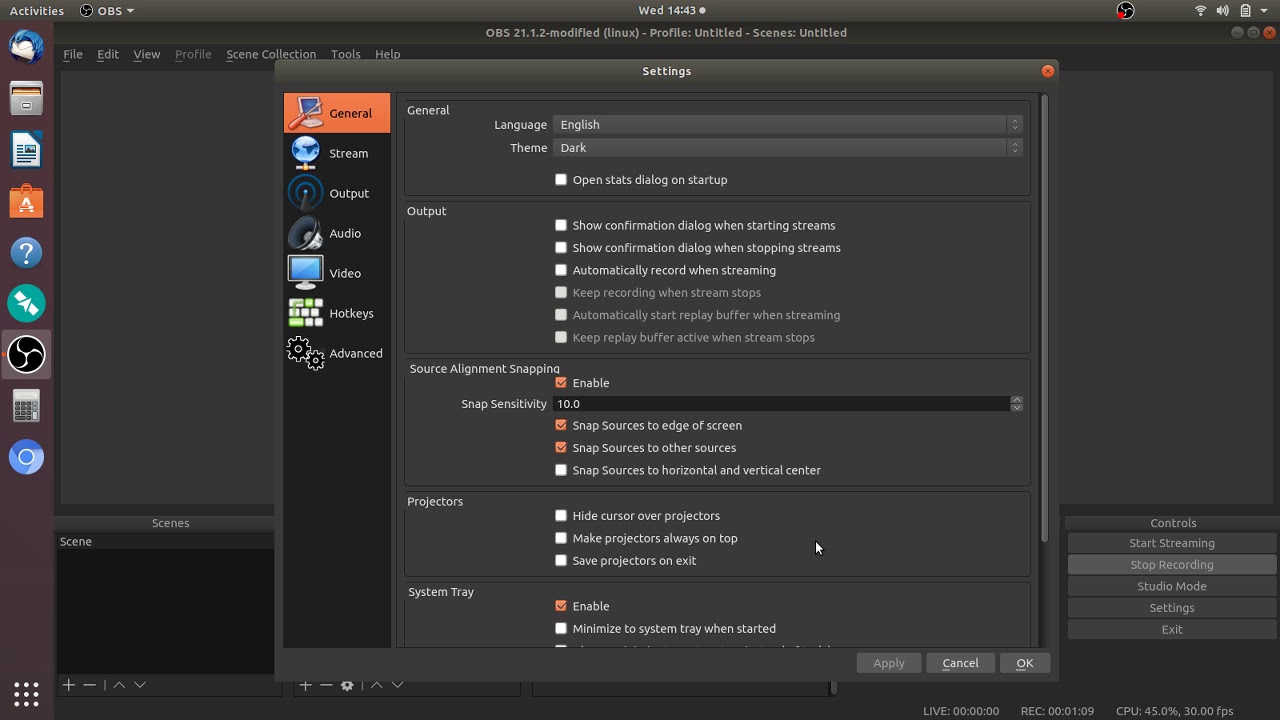Viewport: 1280px width, 720px height.
Task: Open the Chromium browser dock icon
Action: click(26, 458)
